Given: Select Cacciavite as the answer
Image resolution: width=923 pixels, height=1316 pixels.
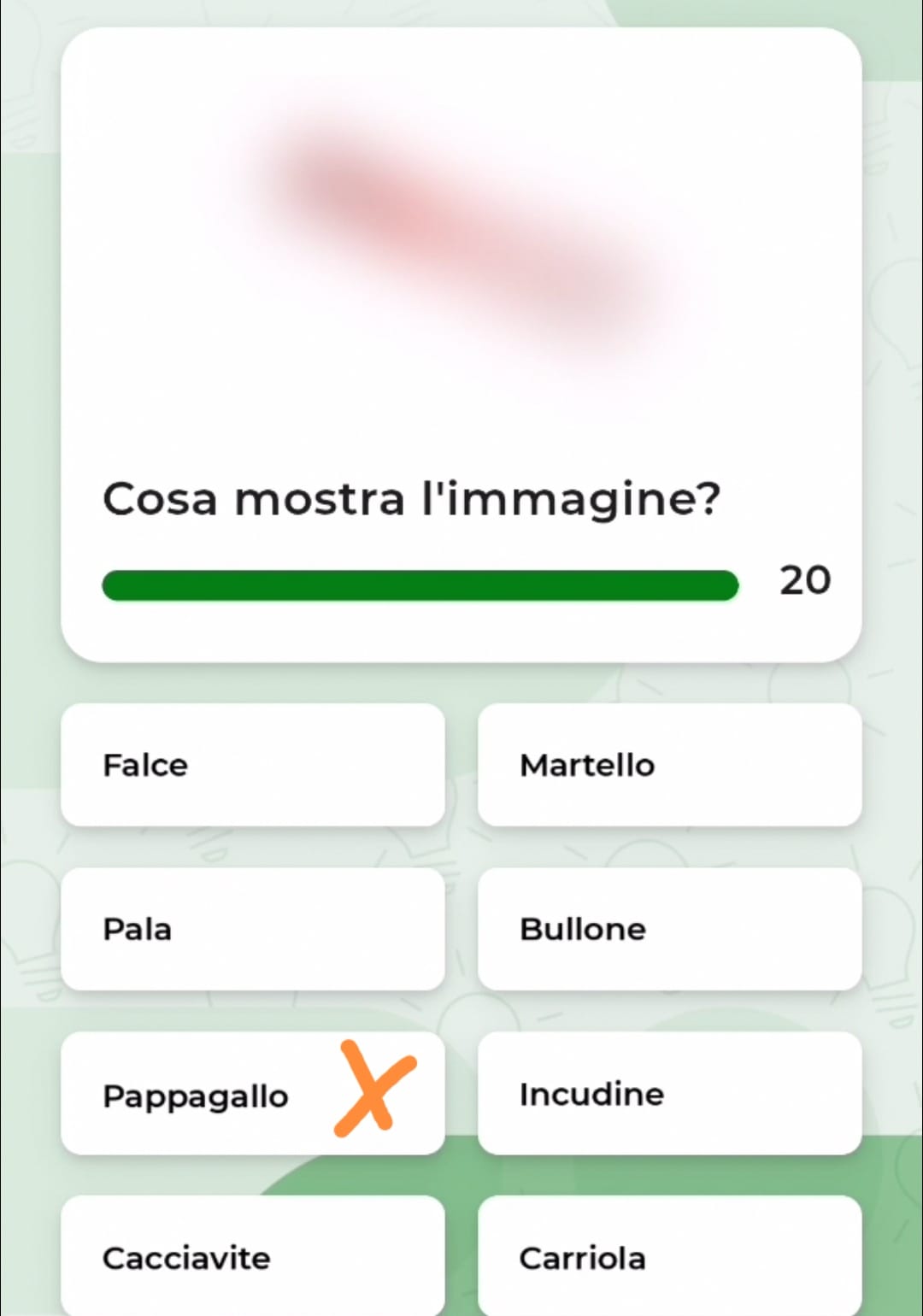Looking at the screenshot, I should 253,1257.
